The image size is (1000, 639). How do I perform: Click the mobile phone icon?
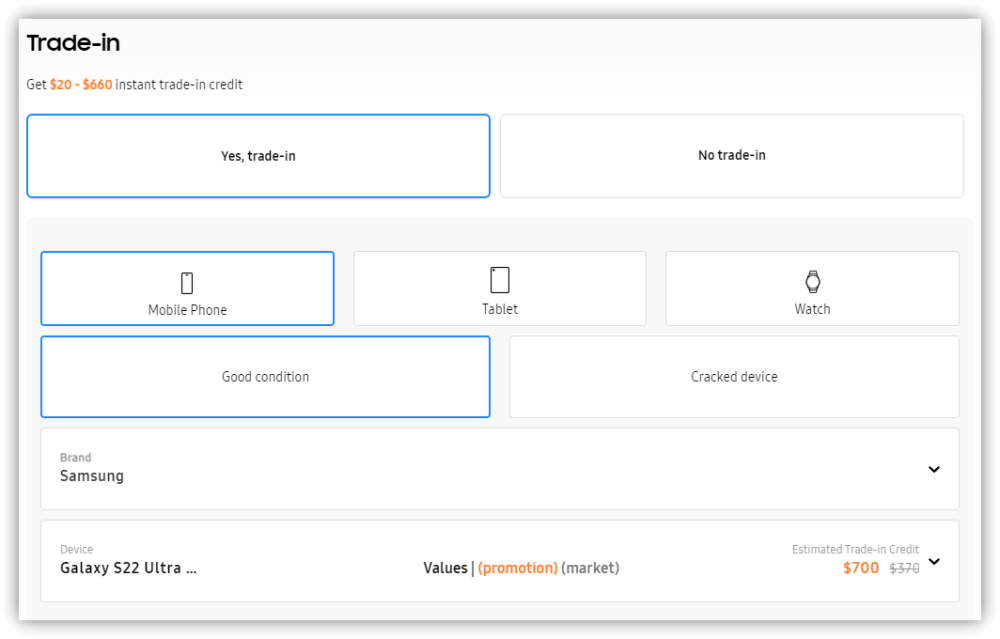[187, 283]
